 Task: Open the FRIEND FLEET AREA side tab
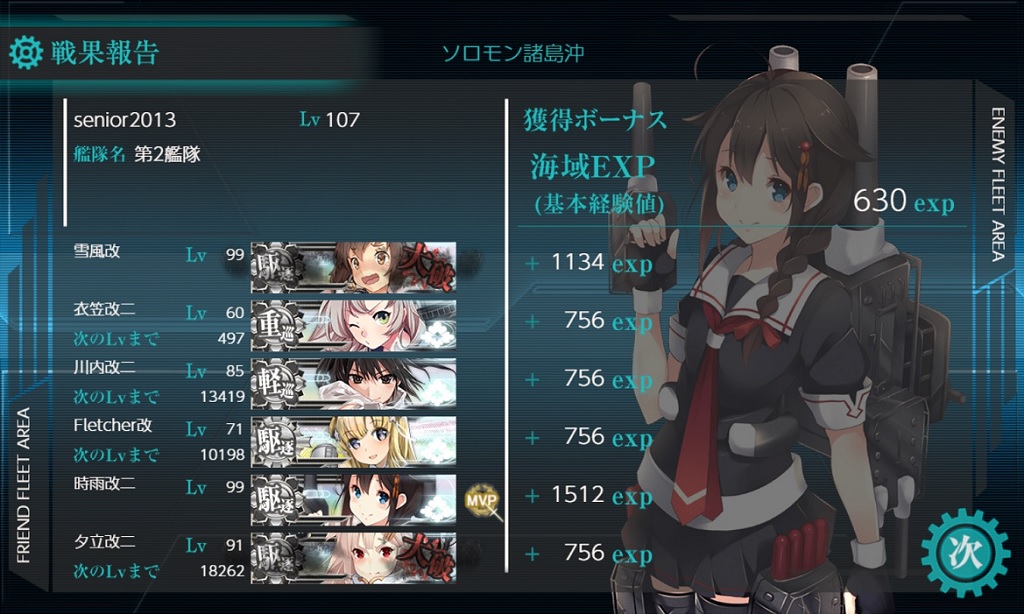[24, 485]
